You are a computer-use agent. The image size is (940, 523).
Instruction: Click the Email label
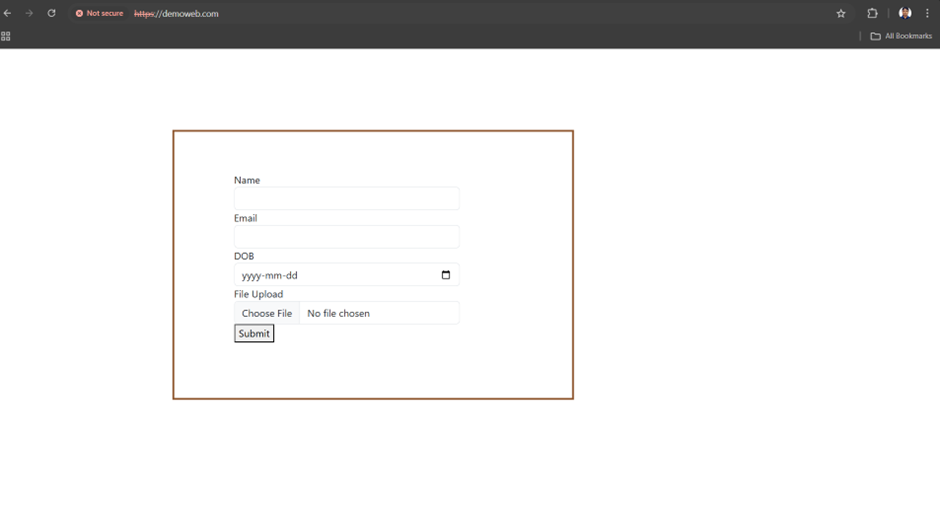point(245,218)
